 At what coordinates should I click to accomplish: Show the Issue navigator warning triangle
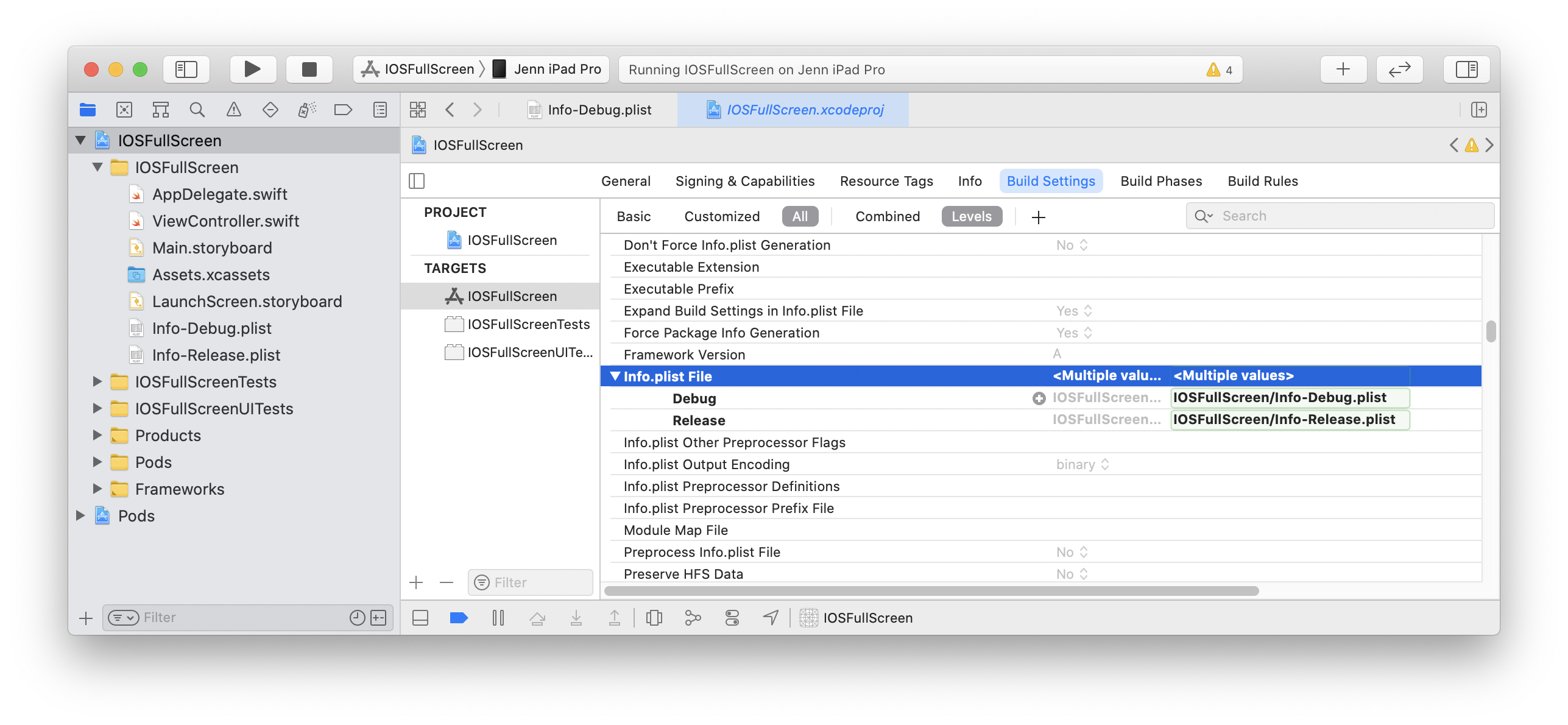(233, 110)
